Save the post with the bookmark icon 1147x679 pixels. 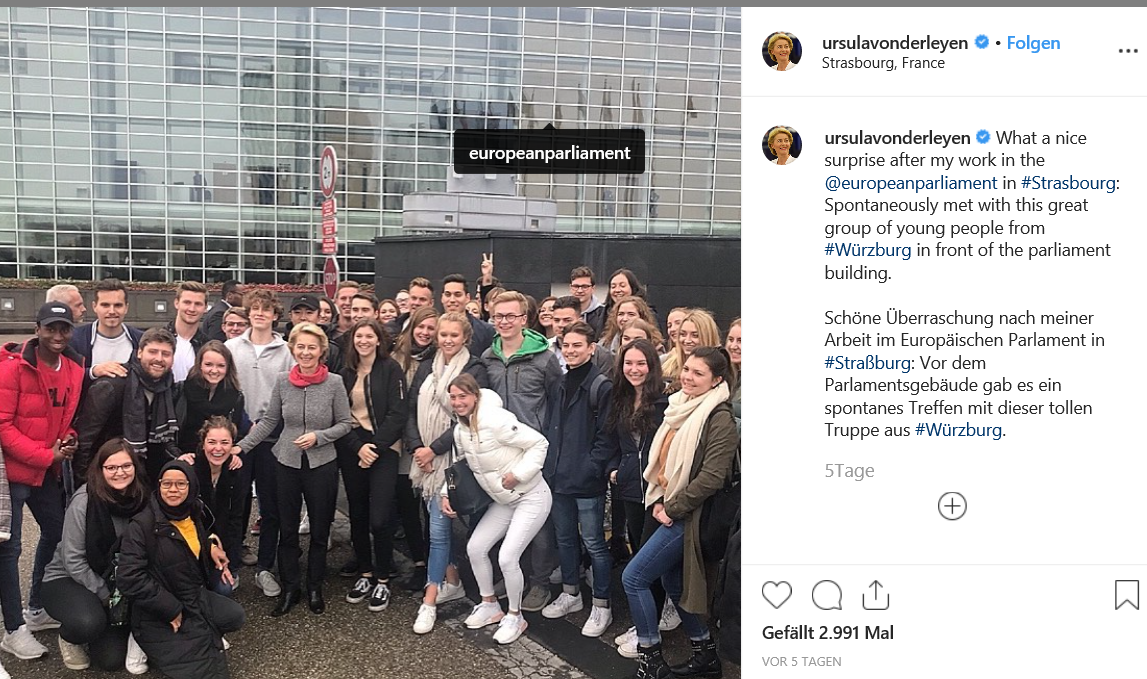[1127, 595]
